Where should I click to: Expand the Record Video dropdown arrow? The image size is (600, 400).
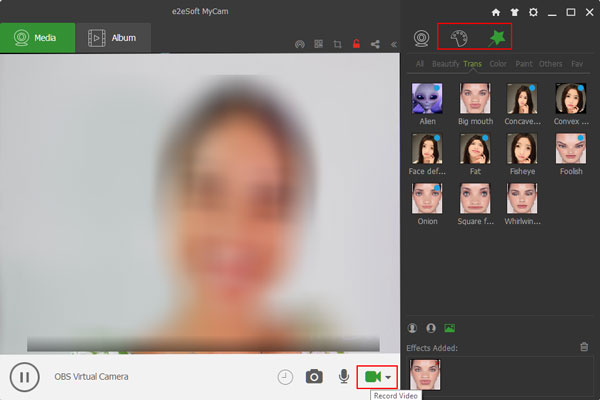point(388,377)
